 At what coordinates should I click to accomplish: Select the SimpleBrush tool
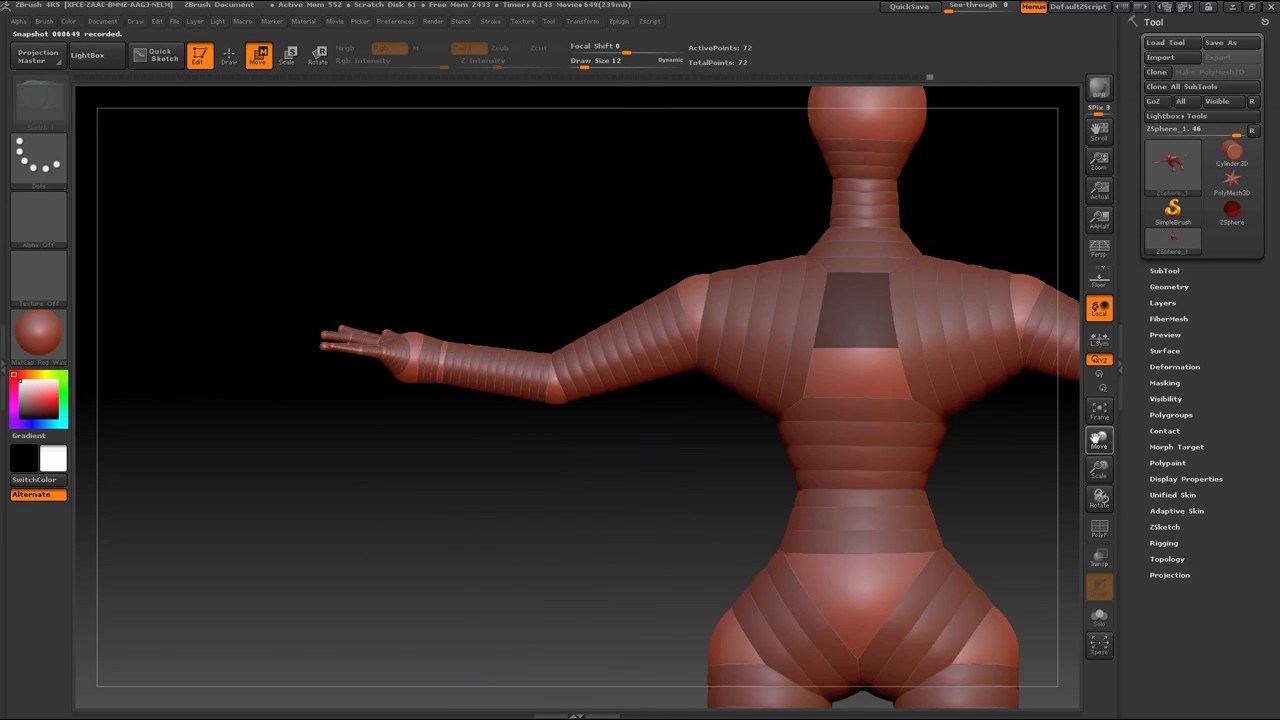[1172, 211]
